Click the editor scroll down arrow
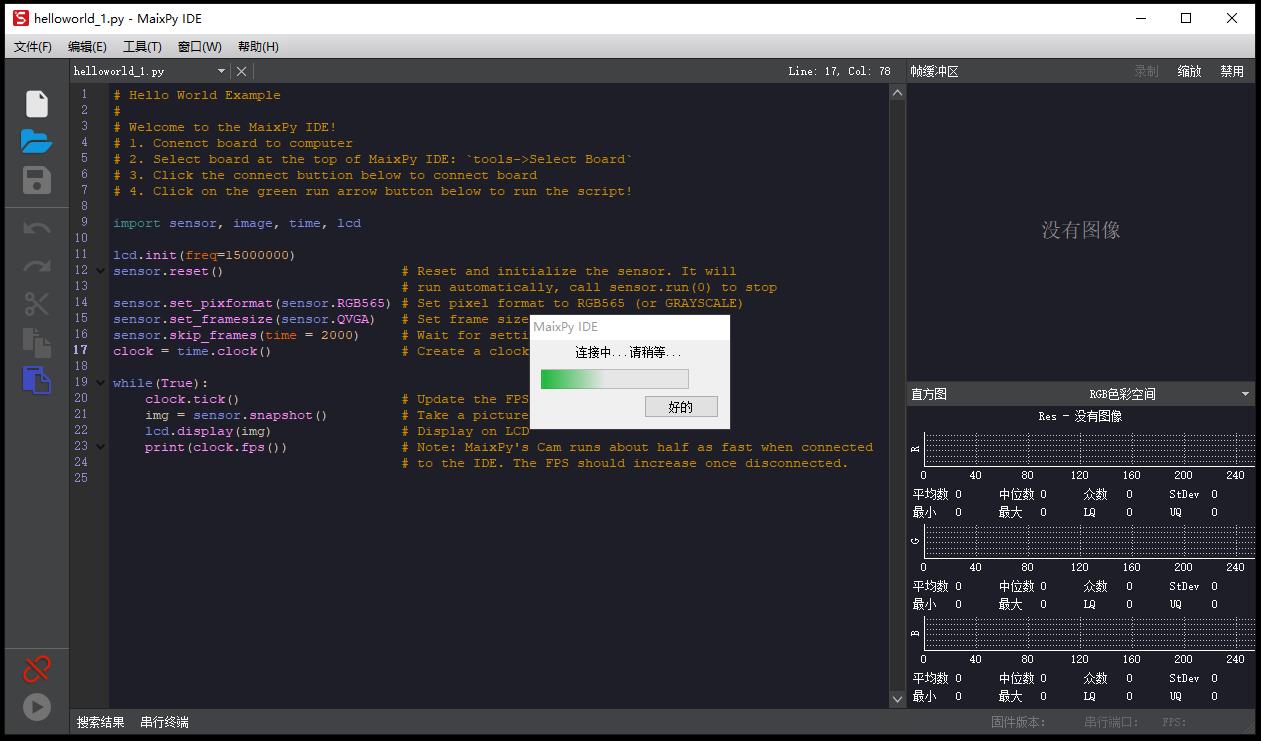 pyautogui.click(x=897, y=699)
